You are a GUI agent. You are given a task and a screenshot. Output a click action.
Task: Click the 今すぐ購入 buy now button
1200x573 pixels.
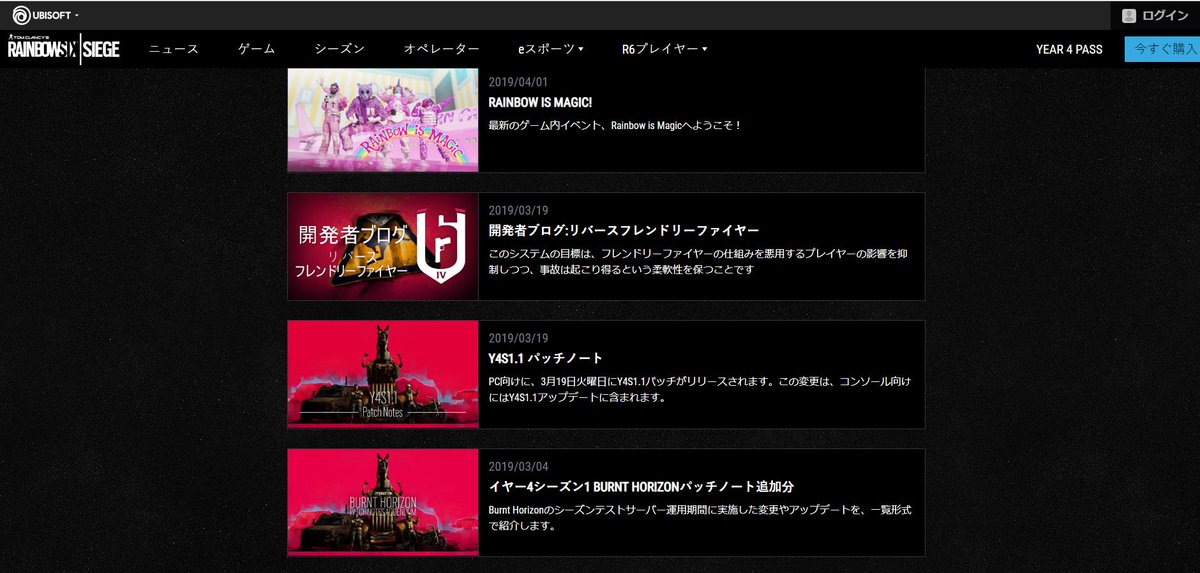(x=1162, y=49)
